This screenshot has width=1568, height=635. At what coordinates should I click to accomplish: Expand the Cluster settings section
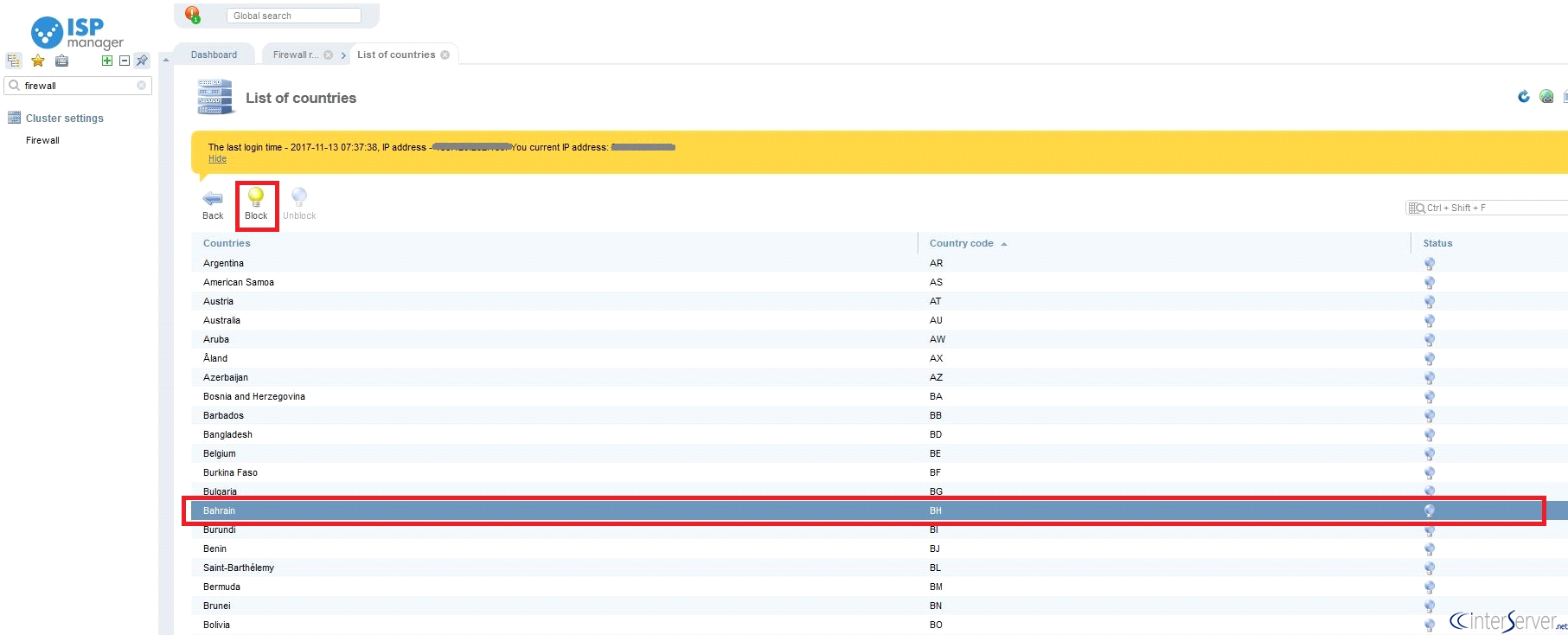(x=64, y=119)
